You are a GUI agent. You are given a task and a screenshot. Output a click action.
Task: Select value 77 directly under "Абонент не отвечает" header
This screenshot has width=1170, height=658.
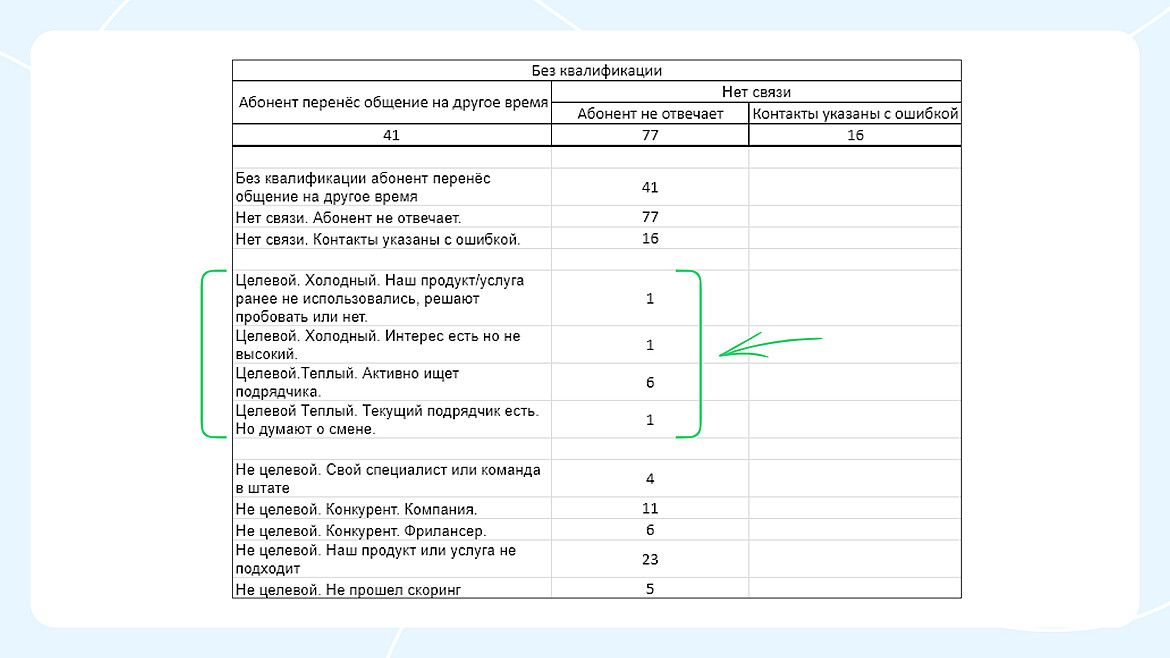point(650,135)
